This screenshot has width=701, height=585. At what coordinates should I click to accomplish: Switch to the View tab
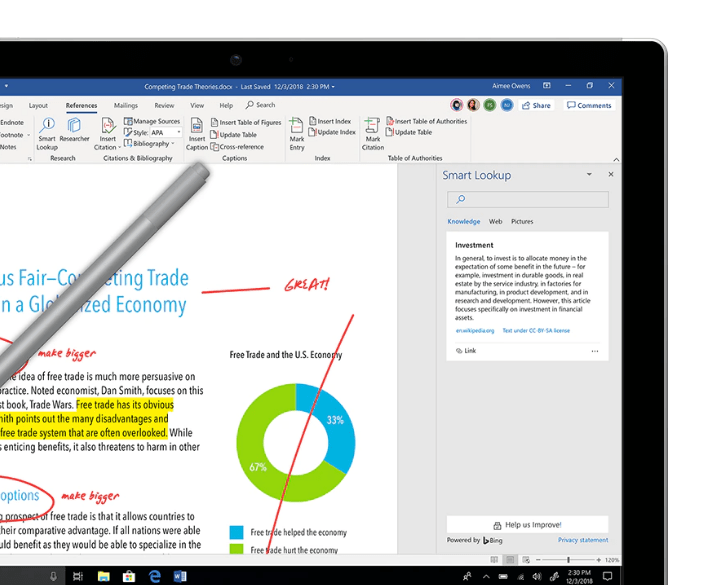click(197, 105)
